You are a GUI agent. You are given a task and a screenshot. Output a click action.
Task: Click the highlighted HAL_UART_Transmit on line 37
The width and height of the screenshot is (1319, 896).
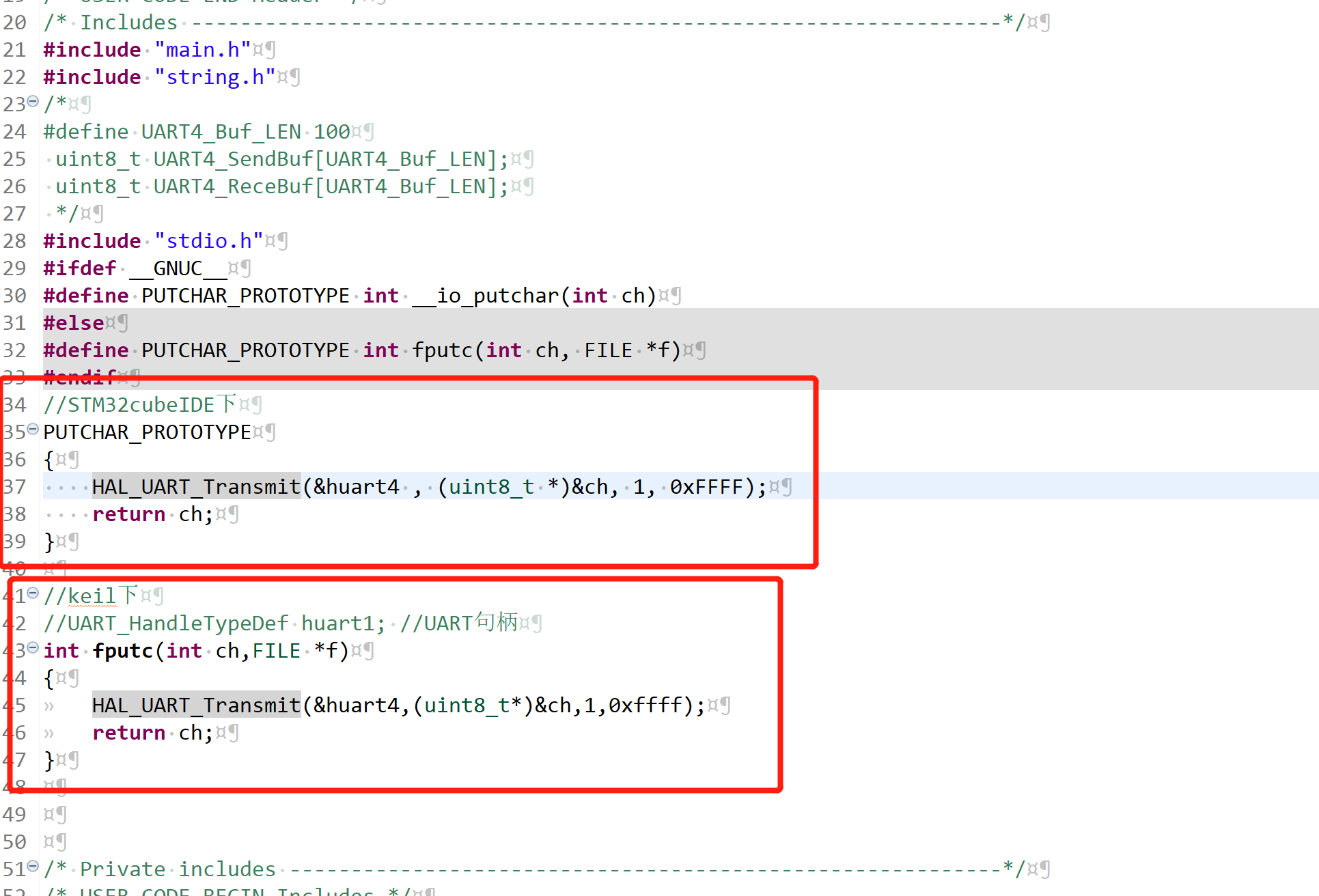pos(196,486)
